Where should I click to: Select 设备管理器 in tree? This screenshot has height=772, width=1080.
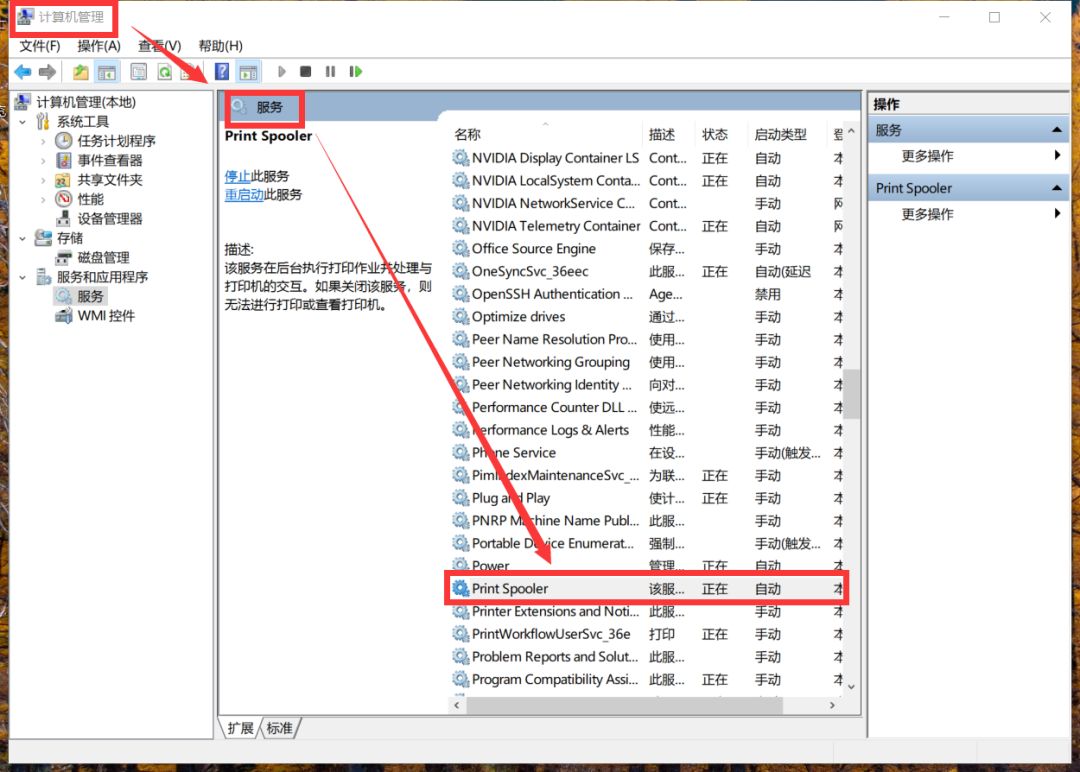[110, 219]
